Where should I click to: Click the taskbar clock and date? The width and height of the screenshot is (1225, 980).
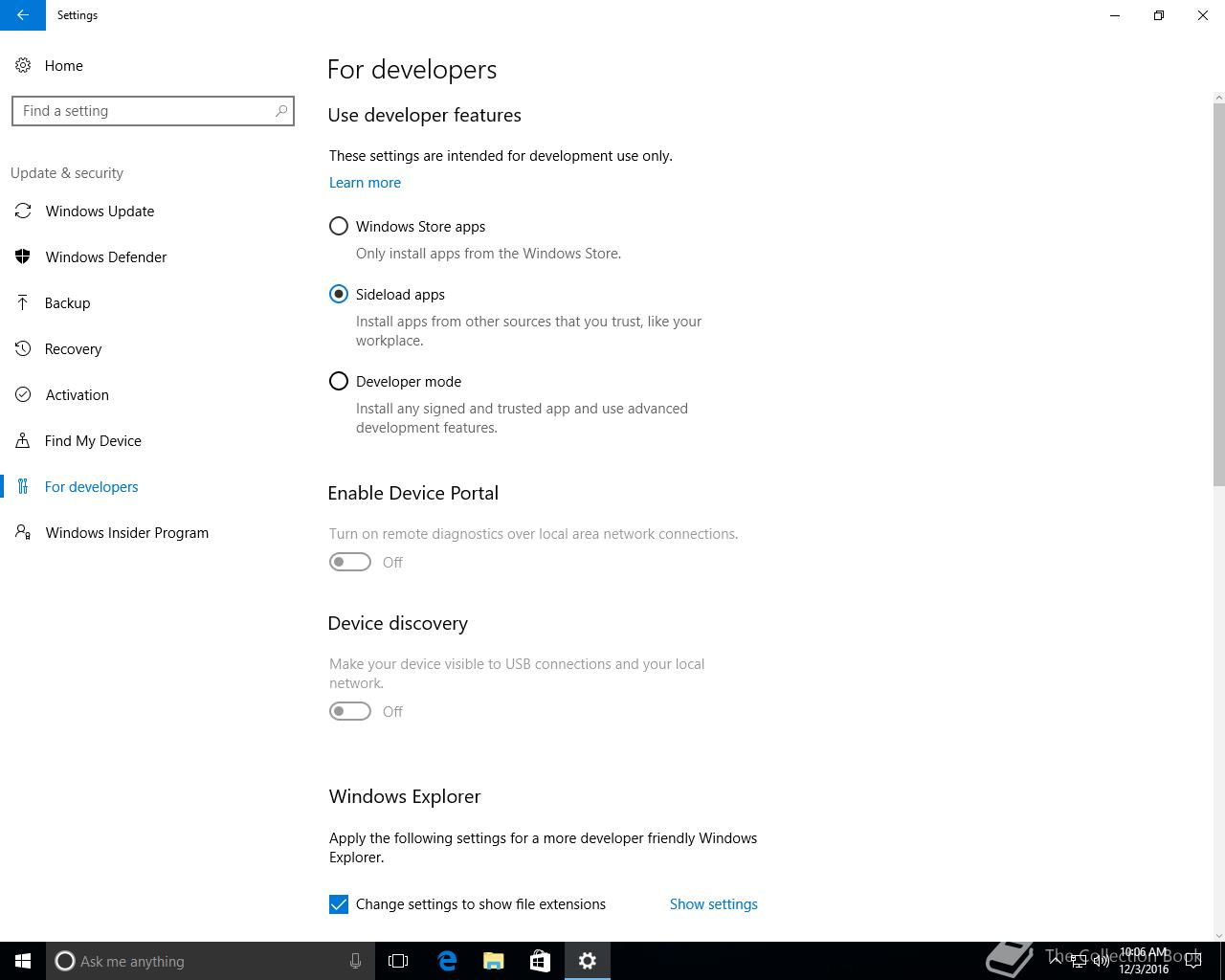[1144, 961]
